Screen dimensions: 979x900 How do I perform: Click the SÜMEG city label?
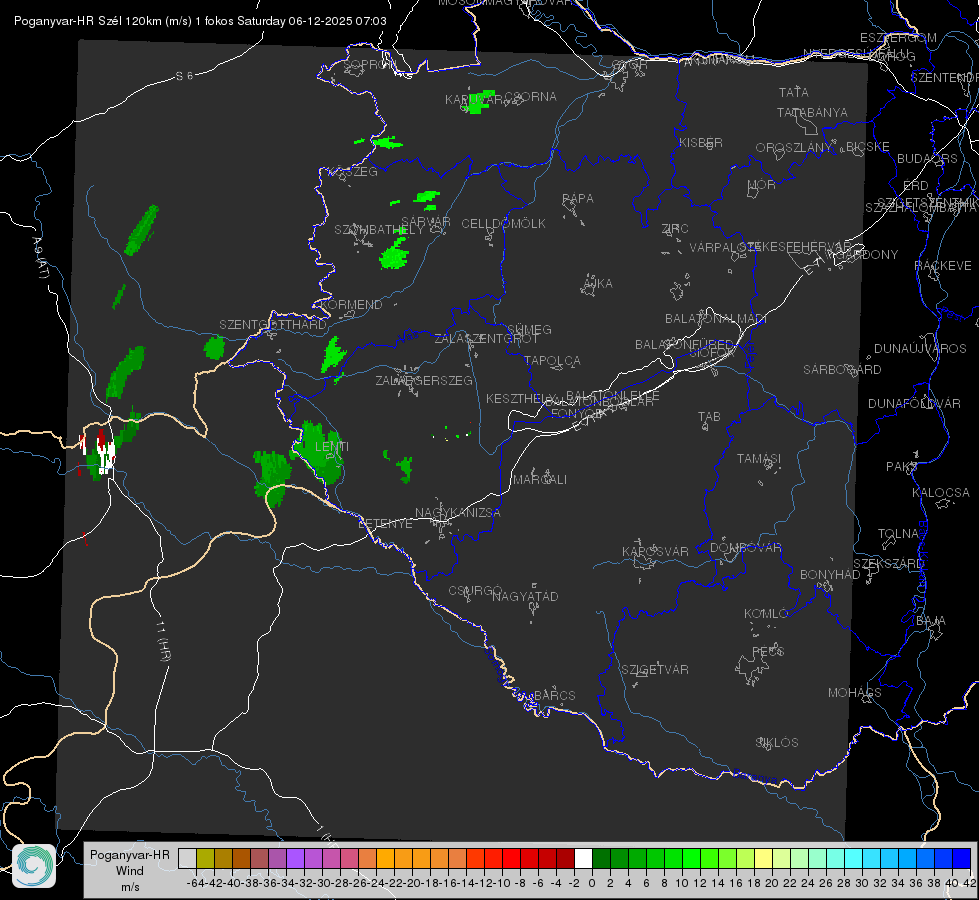coord(529,329)
